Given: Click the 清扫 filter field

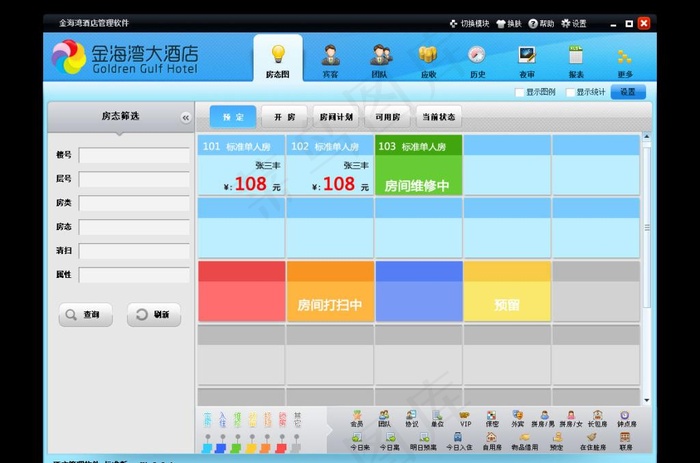Looking at the screenshot, I should 134,251.
